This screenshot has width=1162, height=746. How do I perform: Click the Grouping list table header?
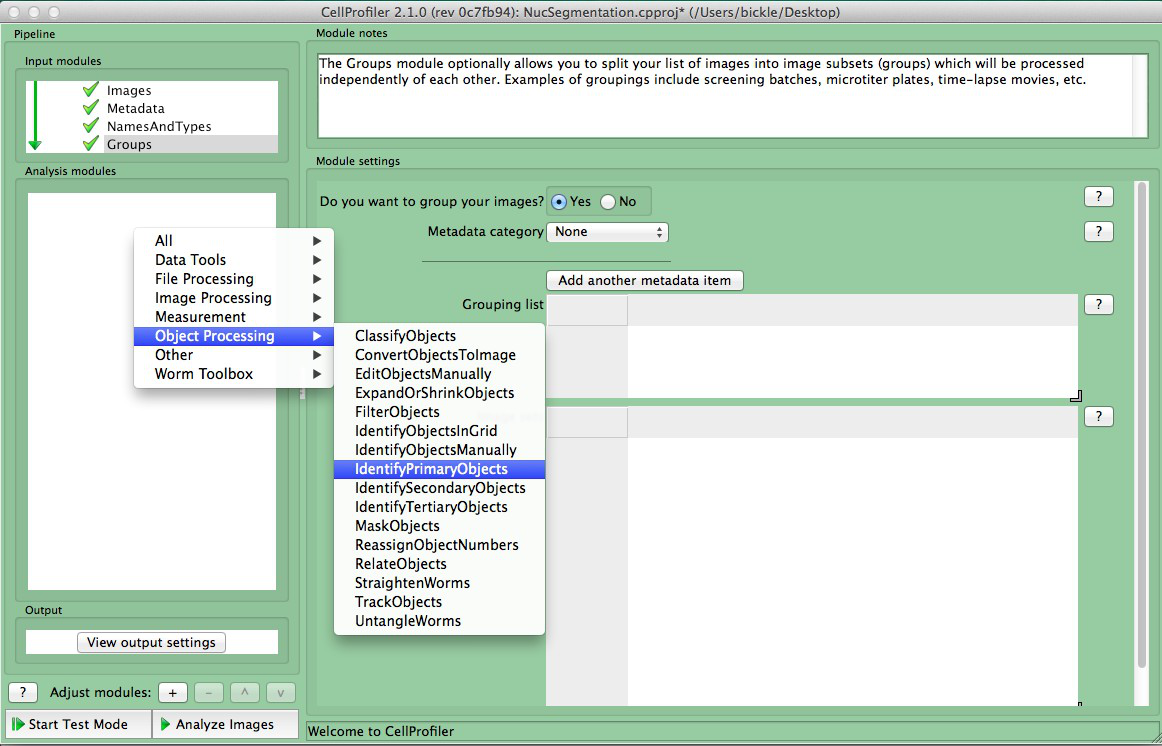(x=812, y=310)
